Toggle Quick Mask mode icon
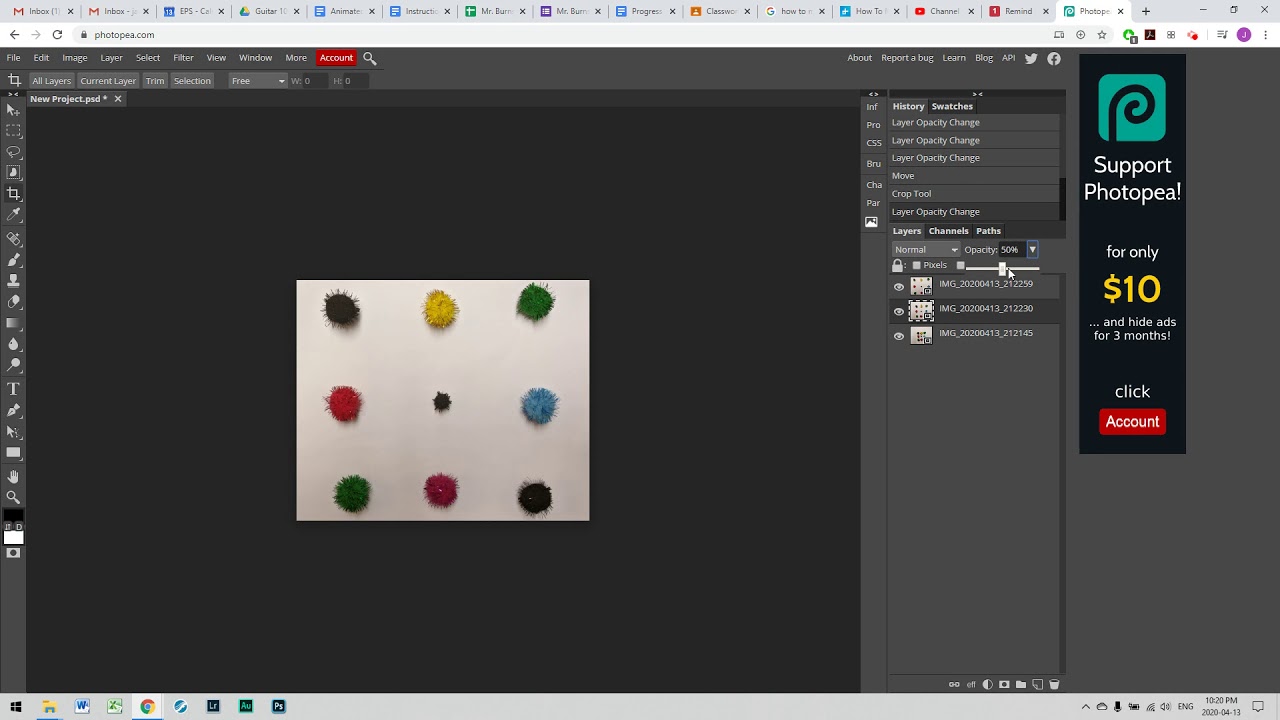 click(x=13, y=553)
